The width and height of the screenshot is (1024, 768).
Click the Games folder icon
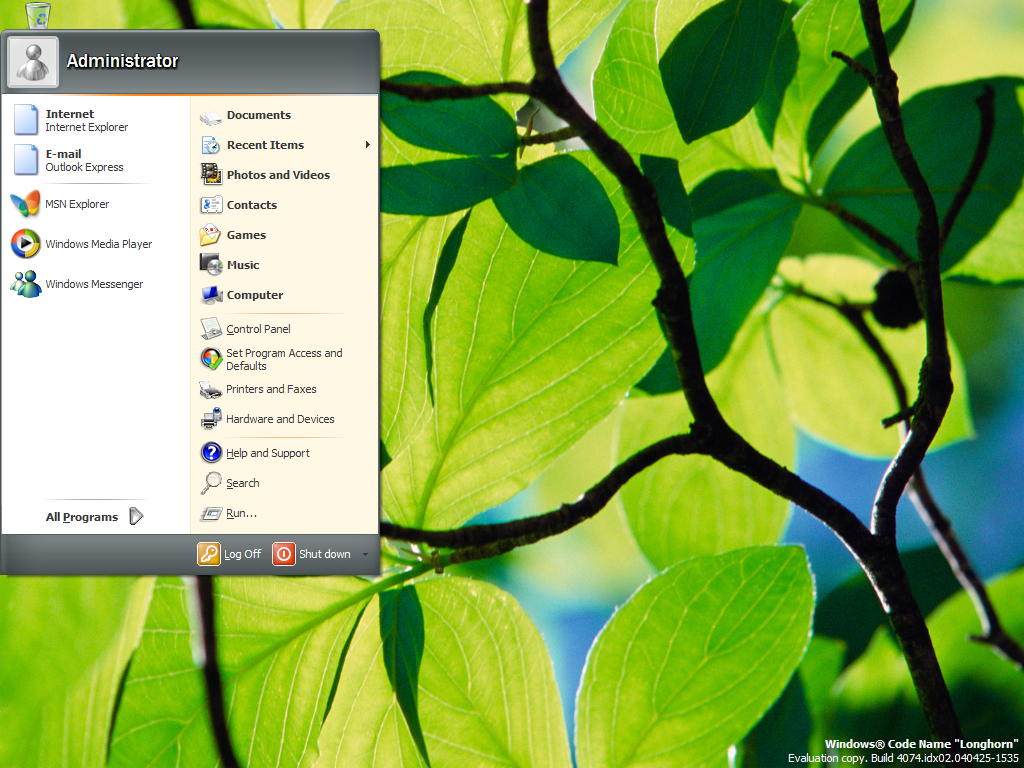click(211, 235)
